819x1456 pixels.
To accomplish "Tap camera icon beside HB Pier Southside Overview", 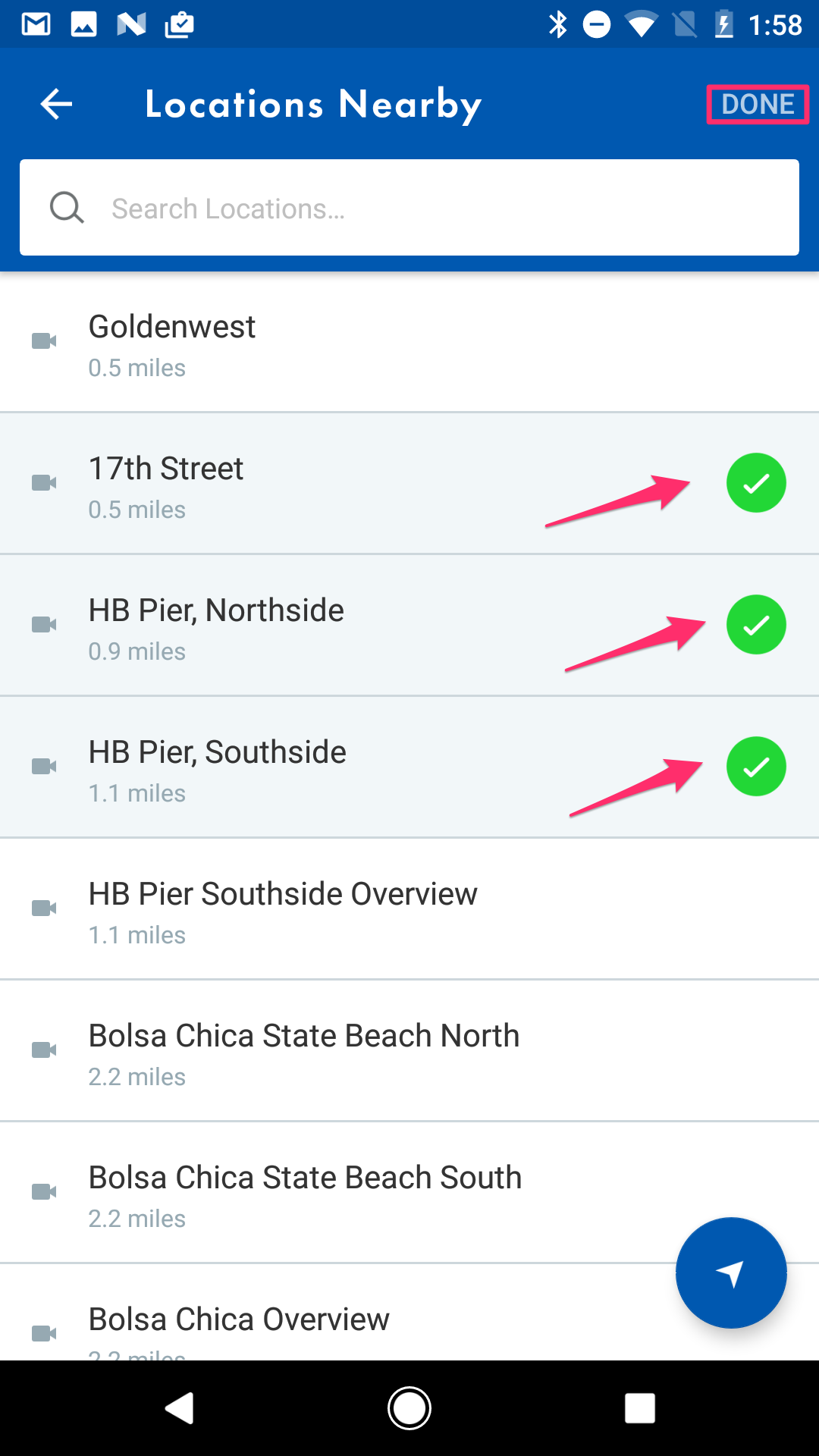I will click(44, 908).
